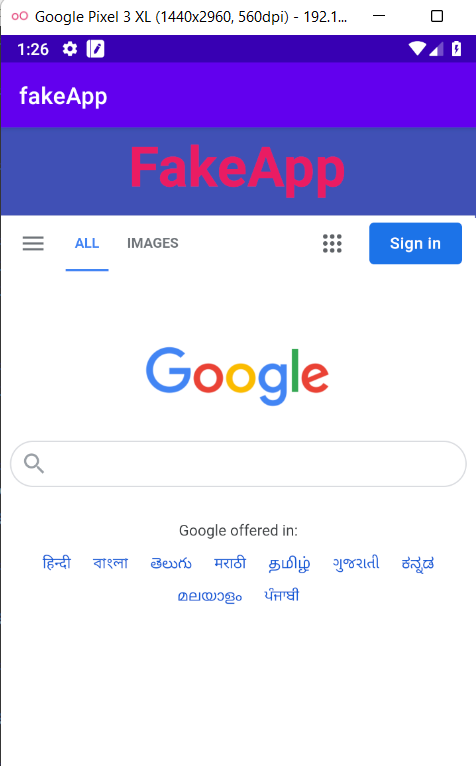Viewport: 476px width, 766px height.
Task: Click the pink FakeApp banner heading
Action: 238,169
